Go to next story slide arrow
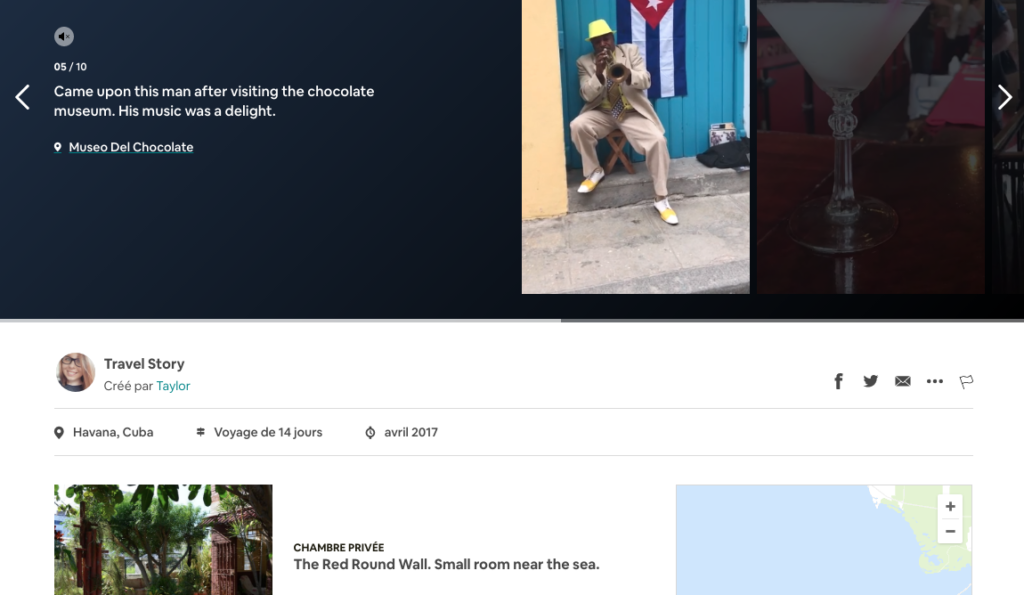The height and width of the screenshot is (595, 1024). coord(1004,97)
